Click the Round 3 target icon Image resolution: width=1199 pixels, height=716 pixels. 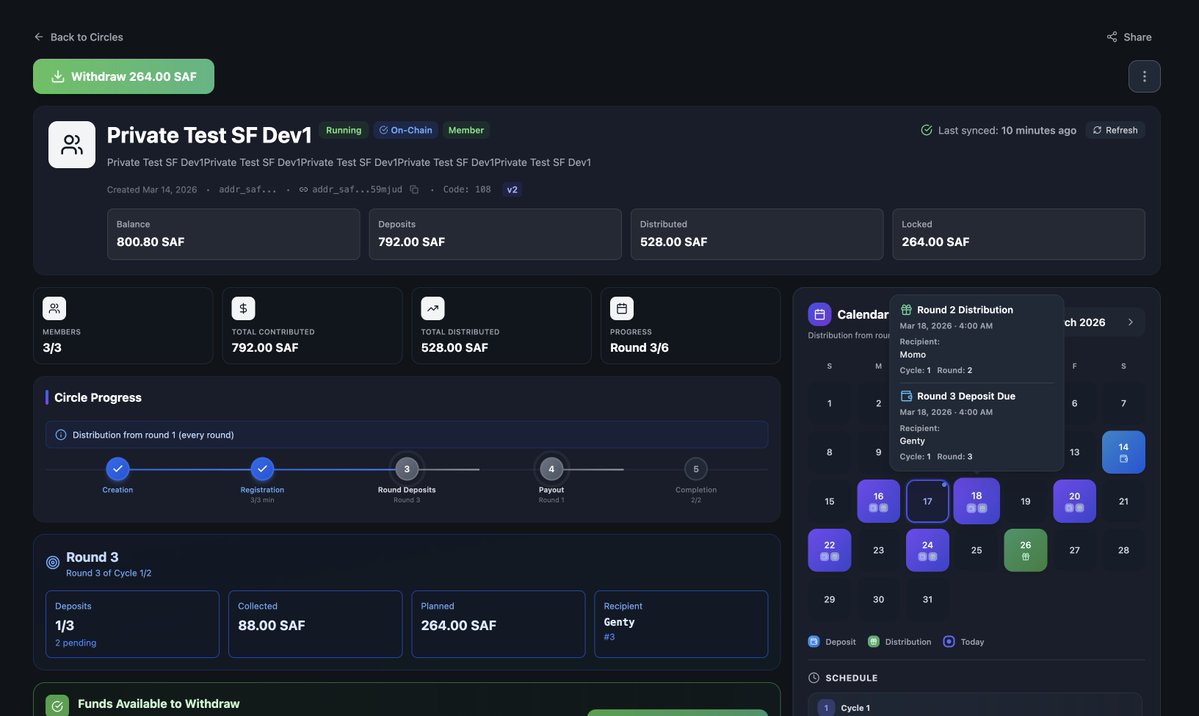coord(53,562)
